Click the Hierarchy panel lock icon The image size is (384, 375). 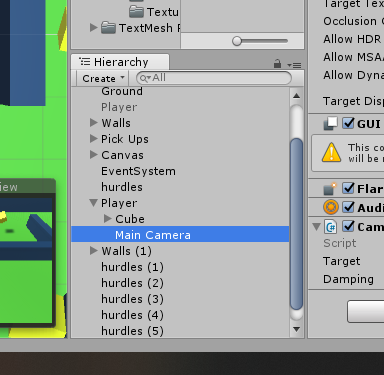[277, 64]
